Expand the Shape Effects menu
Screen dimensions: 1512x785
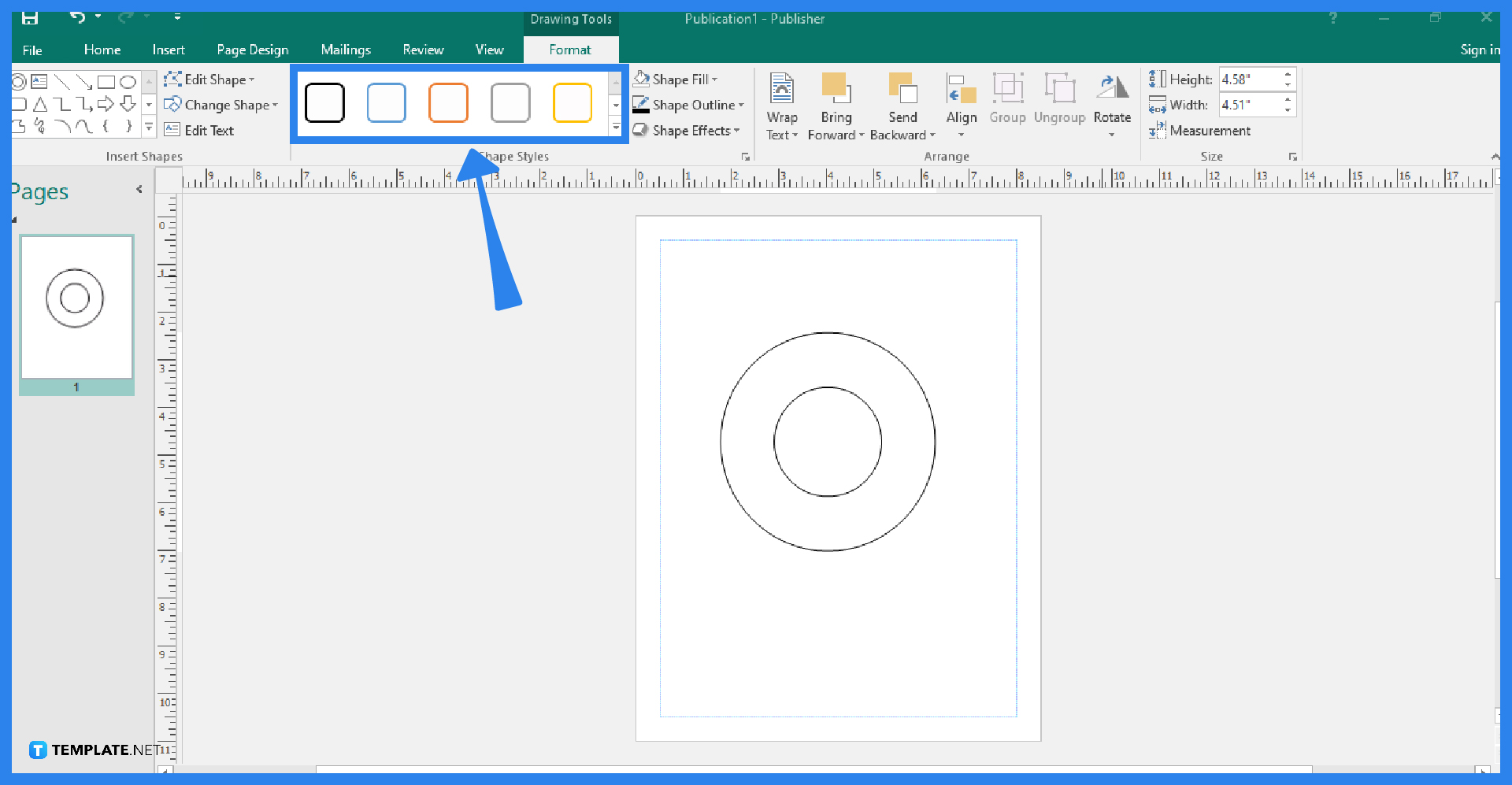tap(687, 131)
